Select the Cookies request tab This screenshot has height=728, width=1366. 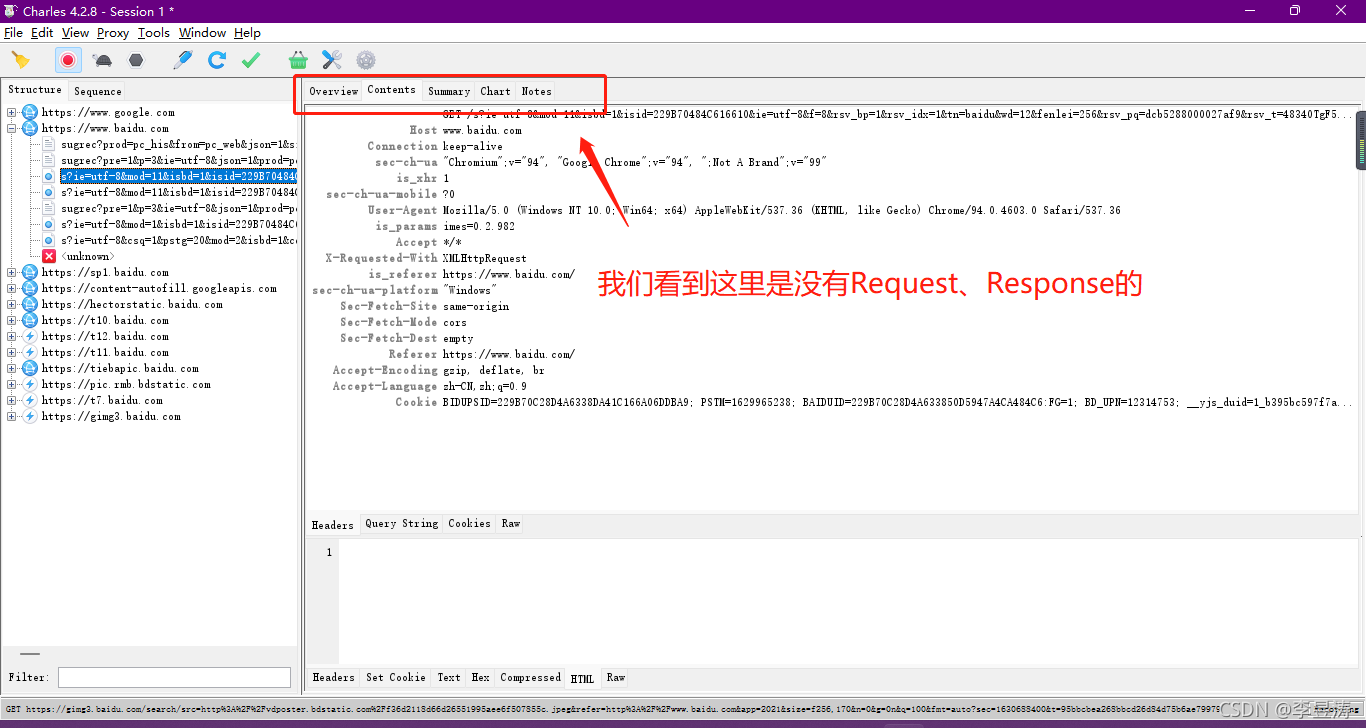coord(469,524)
